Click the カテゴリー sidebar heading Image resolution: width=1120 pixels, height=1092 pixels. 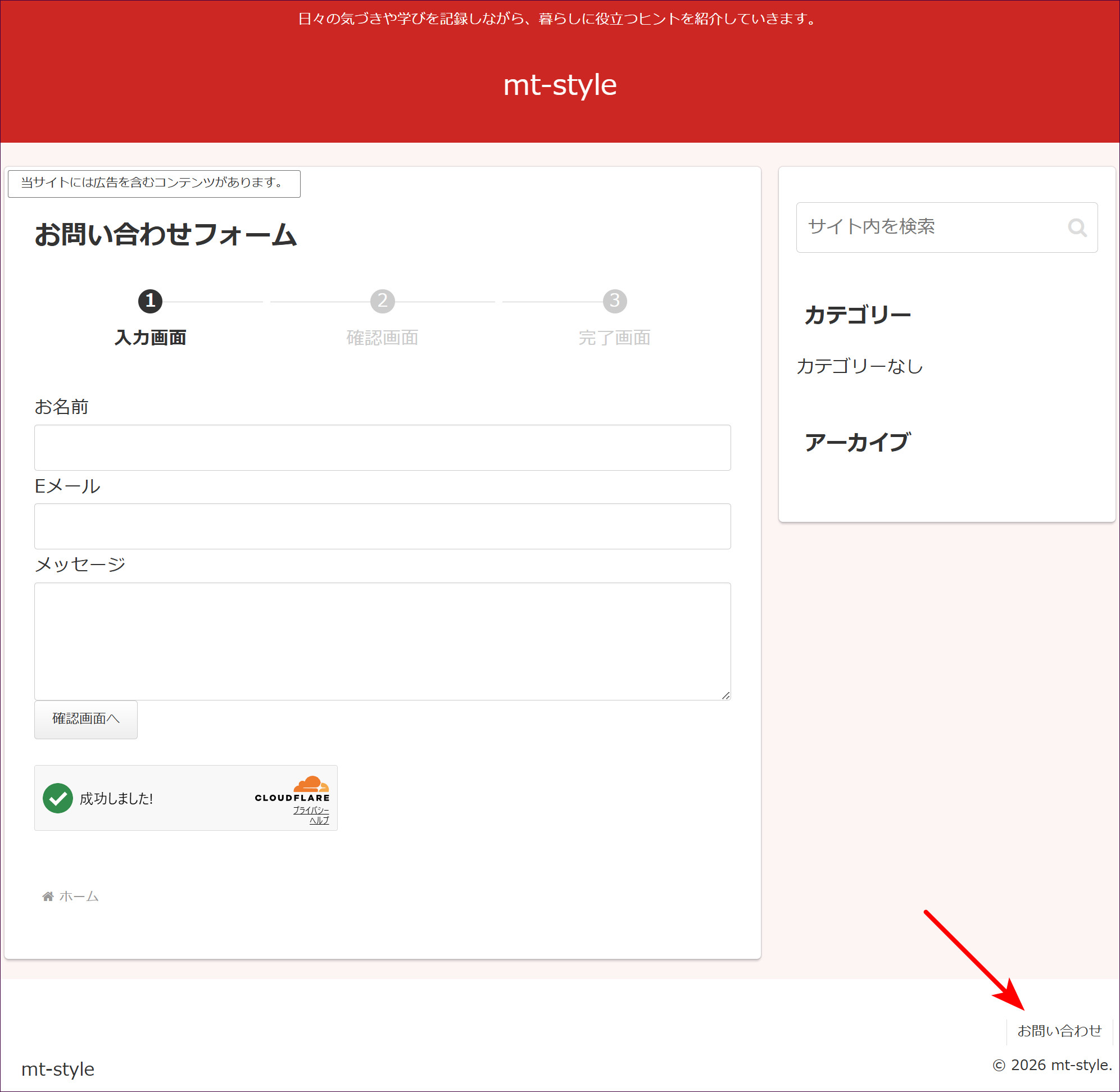[x=858, y=315]
